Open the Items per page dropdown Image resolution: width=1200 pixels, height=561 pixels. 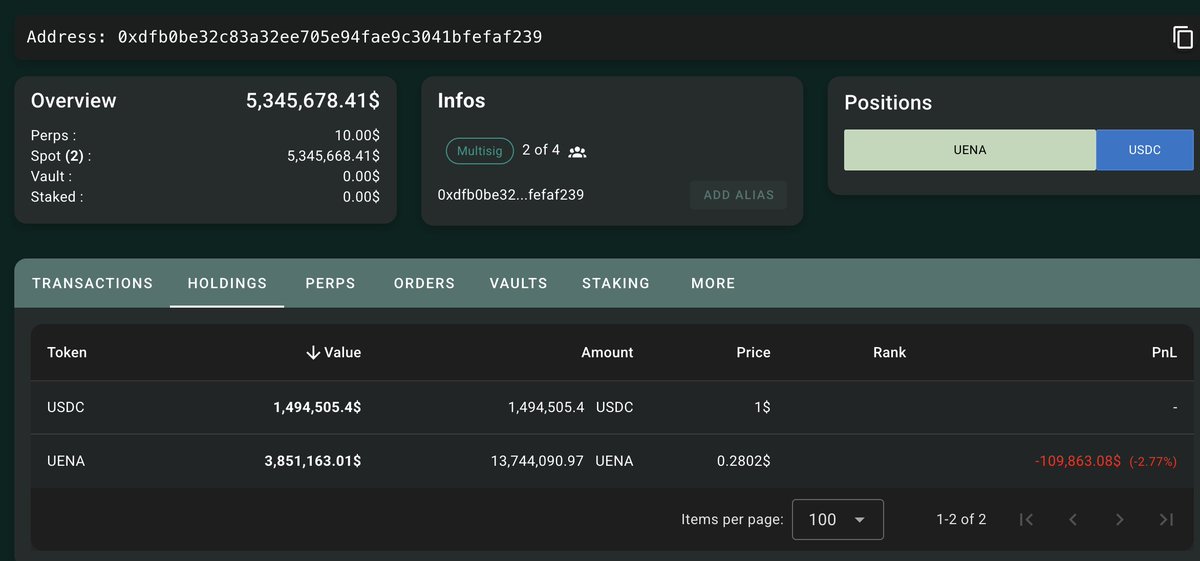(x=837, y=519)
